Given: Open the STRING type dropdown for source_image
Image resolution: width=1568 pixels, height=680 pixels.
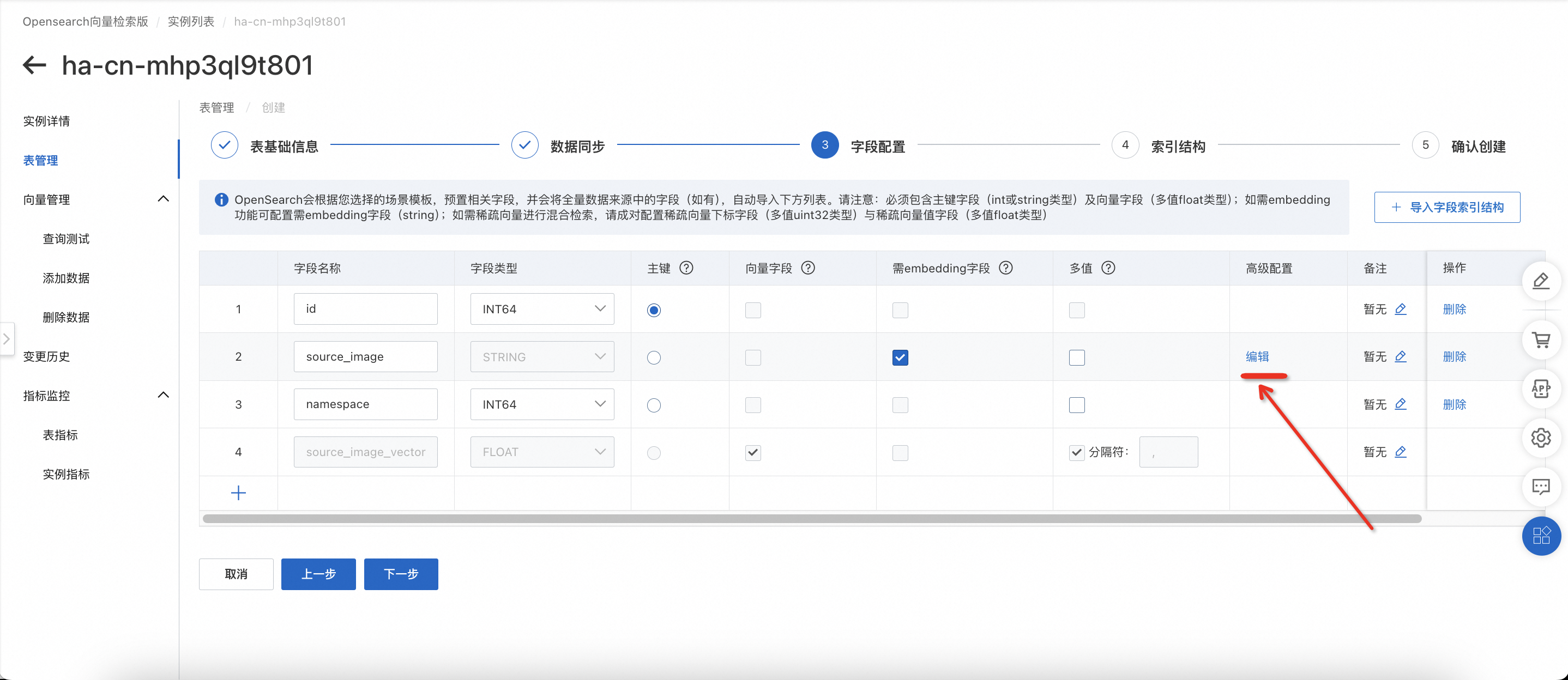Looking at the screenshot, I should pyautogui.click(x=542, y=356).
